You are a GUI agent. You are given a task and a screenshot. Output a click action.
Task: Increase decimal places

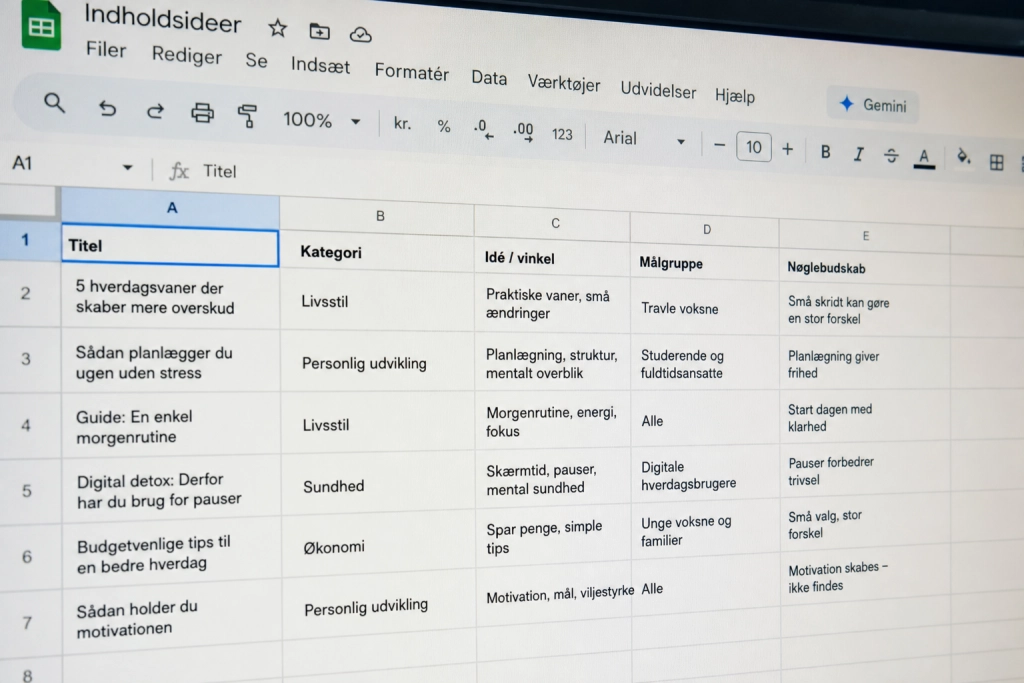point(523,131)
